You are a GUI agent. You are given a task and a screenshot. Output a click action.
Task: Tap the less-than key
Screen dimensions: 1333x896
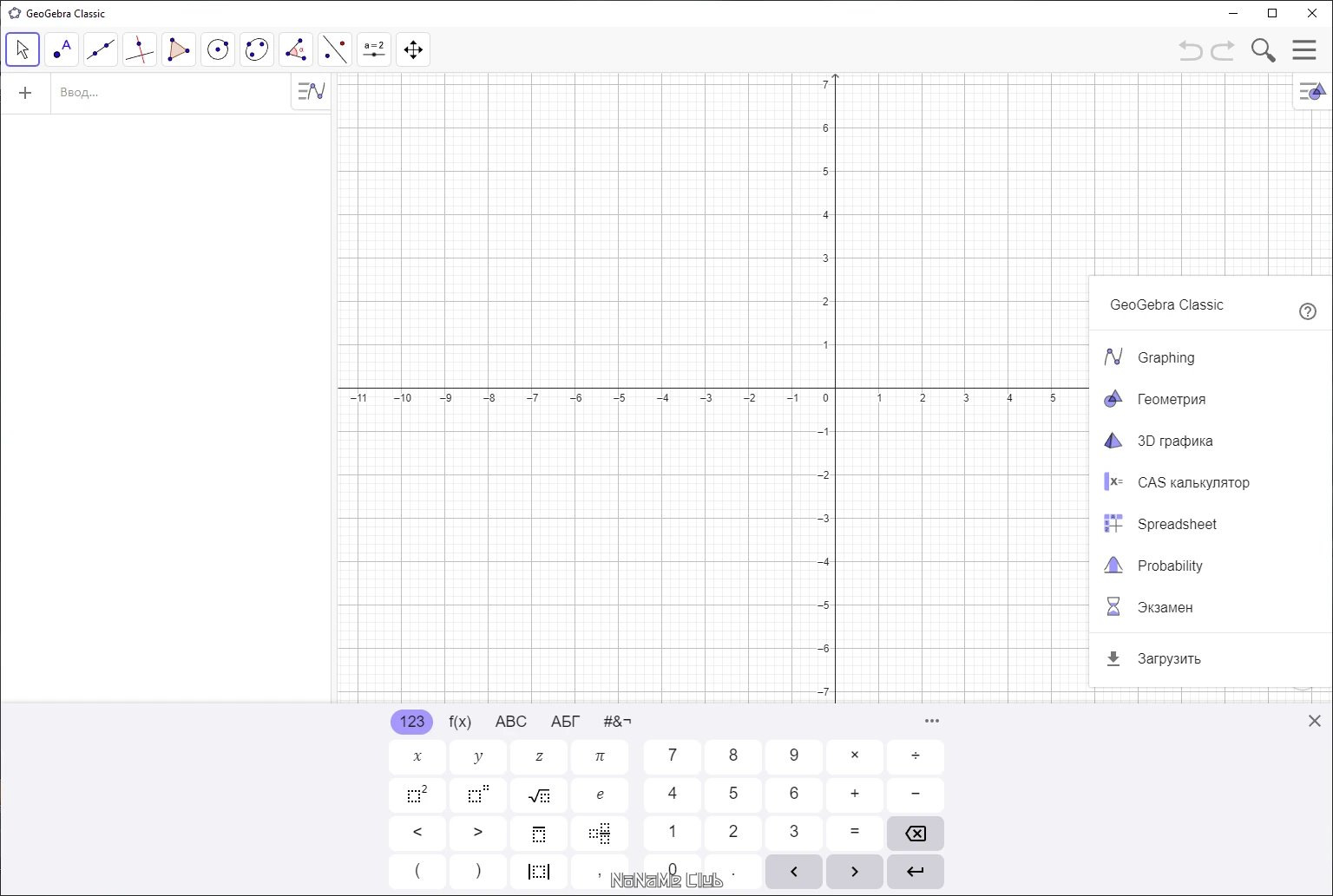click(417, 833)
